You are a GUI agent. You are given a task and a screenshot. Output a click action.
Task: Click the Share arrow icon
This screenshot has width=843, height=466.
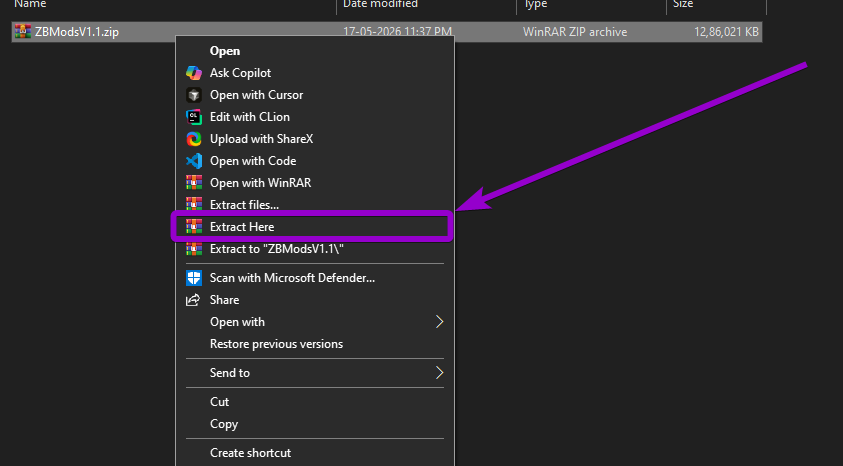pos(193,300)
